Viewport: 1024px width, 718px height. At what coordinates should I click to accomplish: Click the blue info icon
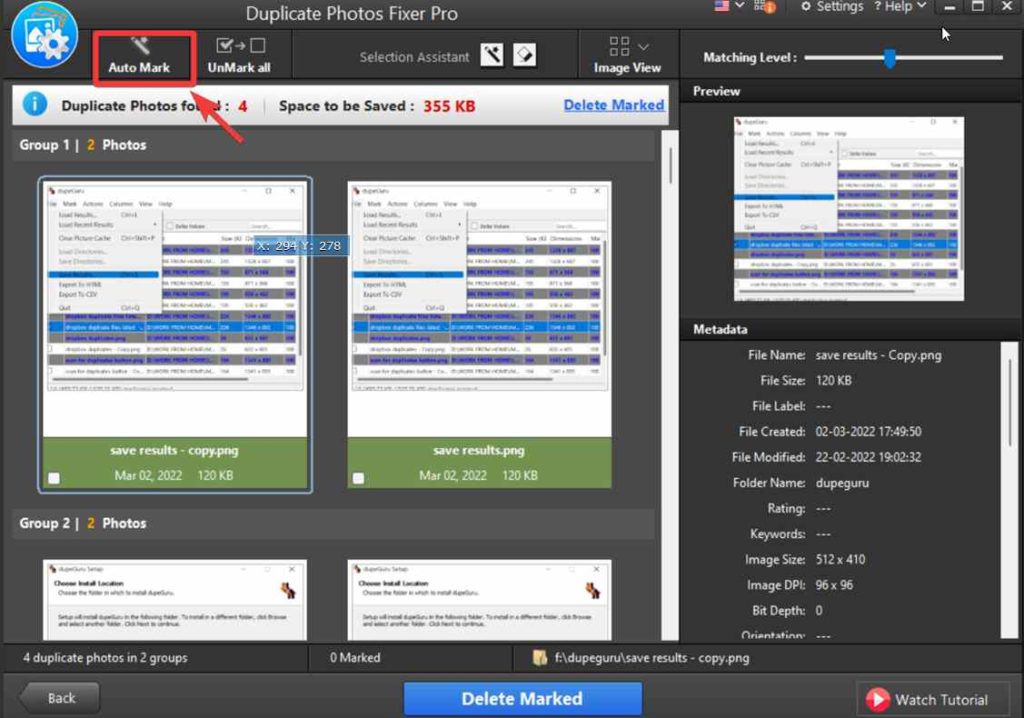(35, 105)
